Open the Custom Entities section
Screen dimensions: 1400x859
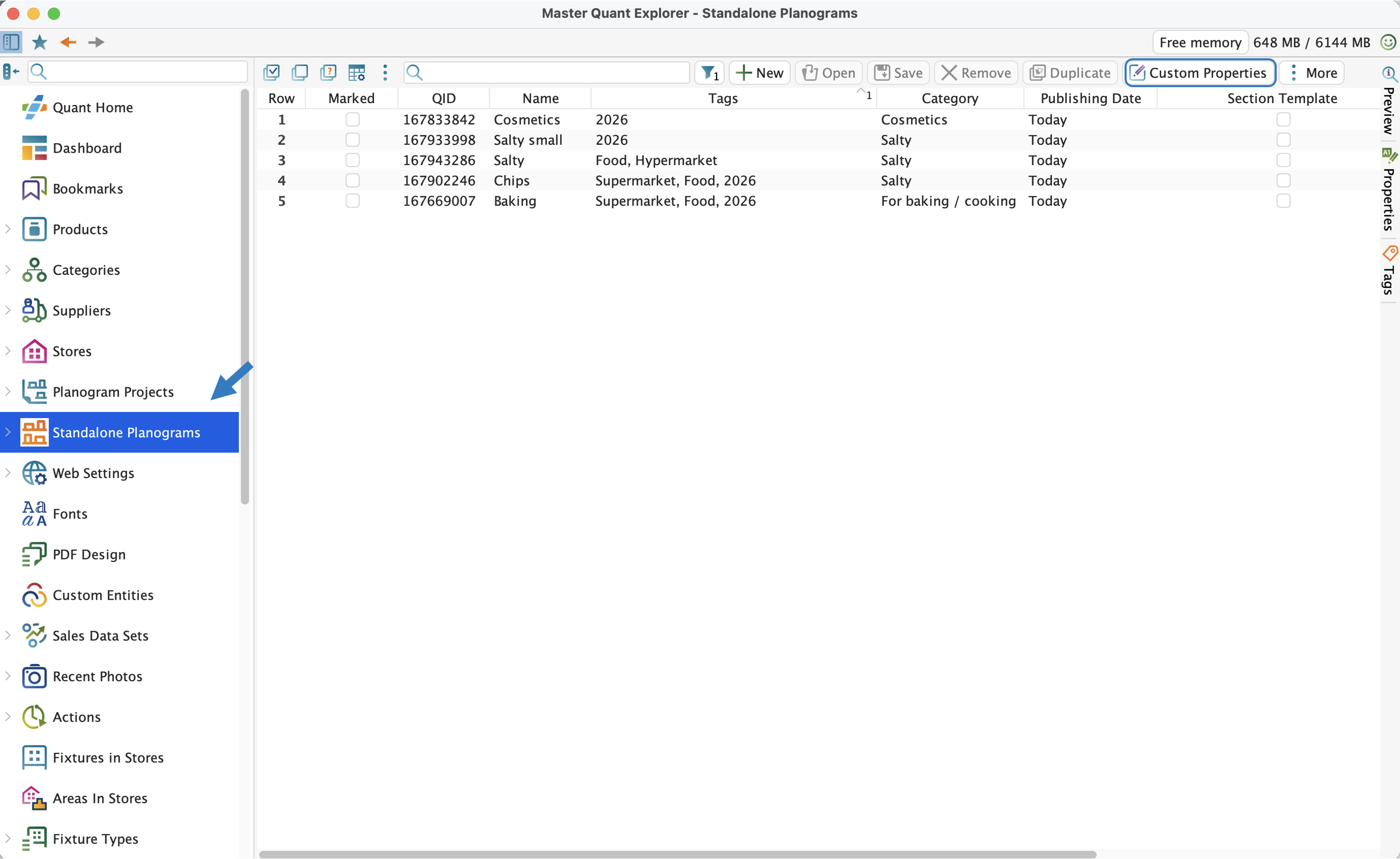103,596
